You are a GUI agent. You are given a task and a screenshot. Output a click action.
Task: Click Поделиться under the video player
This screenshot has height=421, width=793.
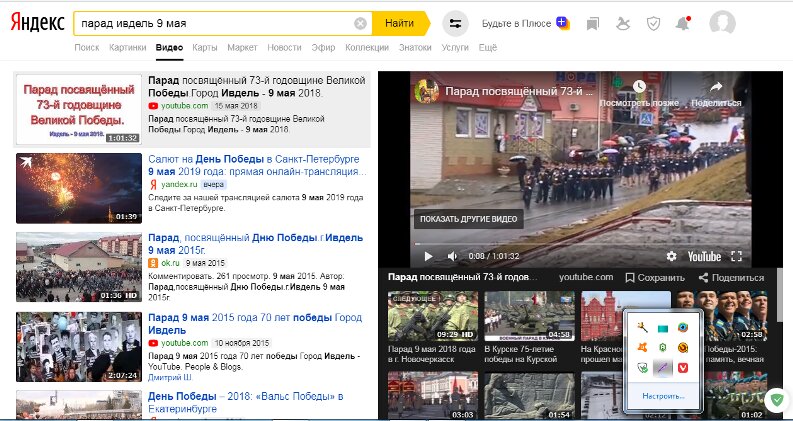[x=731, y=277]
